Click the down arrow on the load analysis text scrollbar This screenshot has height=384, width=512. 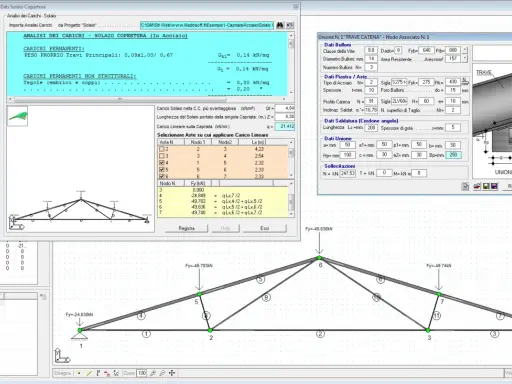[x=291, y=92]
